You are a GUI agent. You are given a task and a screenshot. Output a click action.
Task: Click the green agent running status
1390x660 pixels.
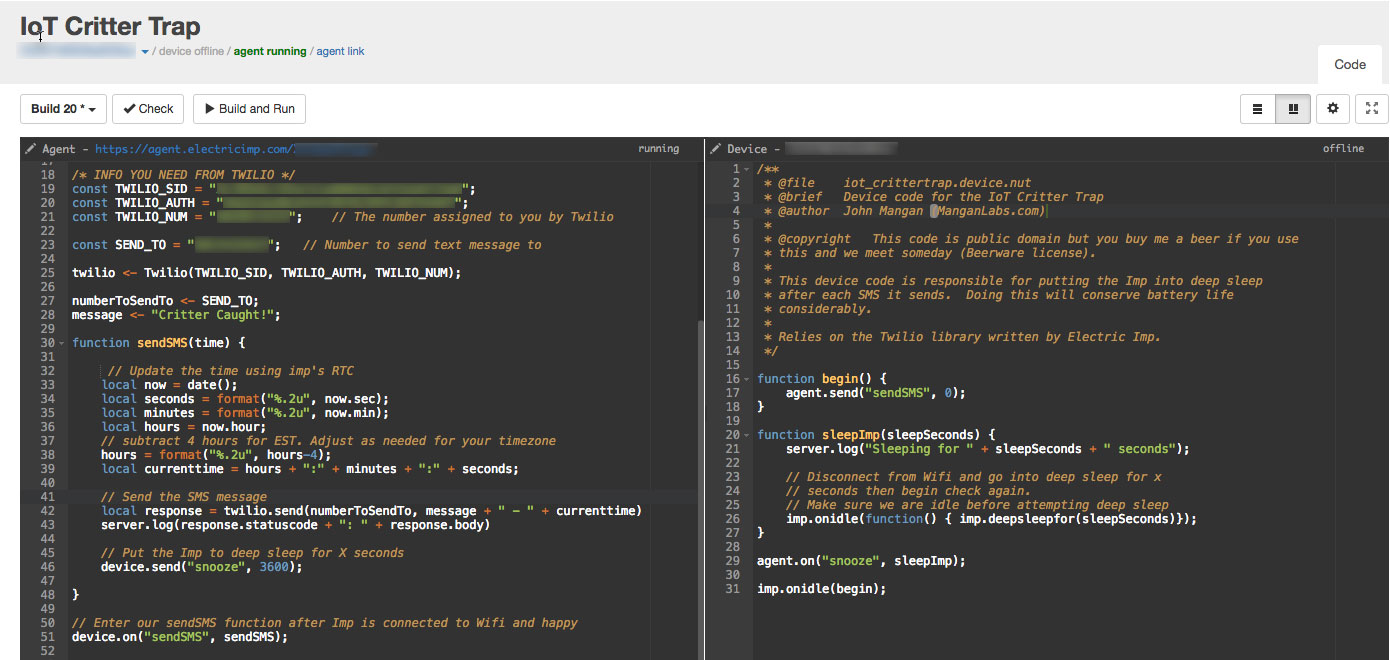coord(270,51)
